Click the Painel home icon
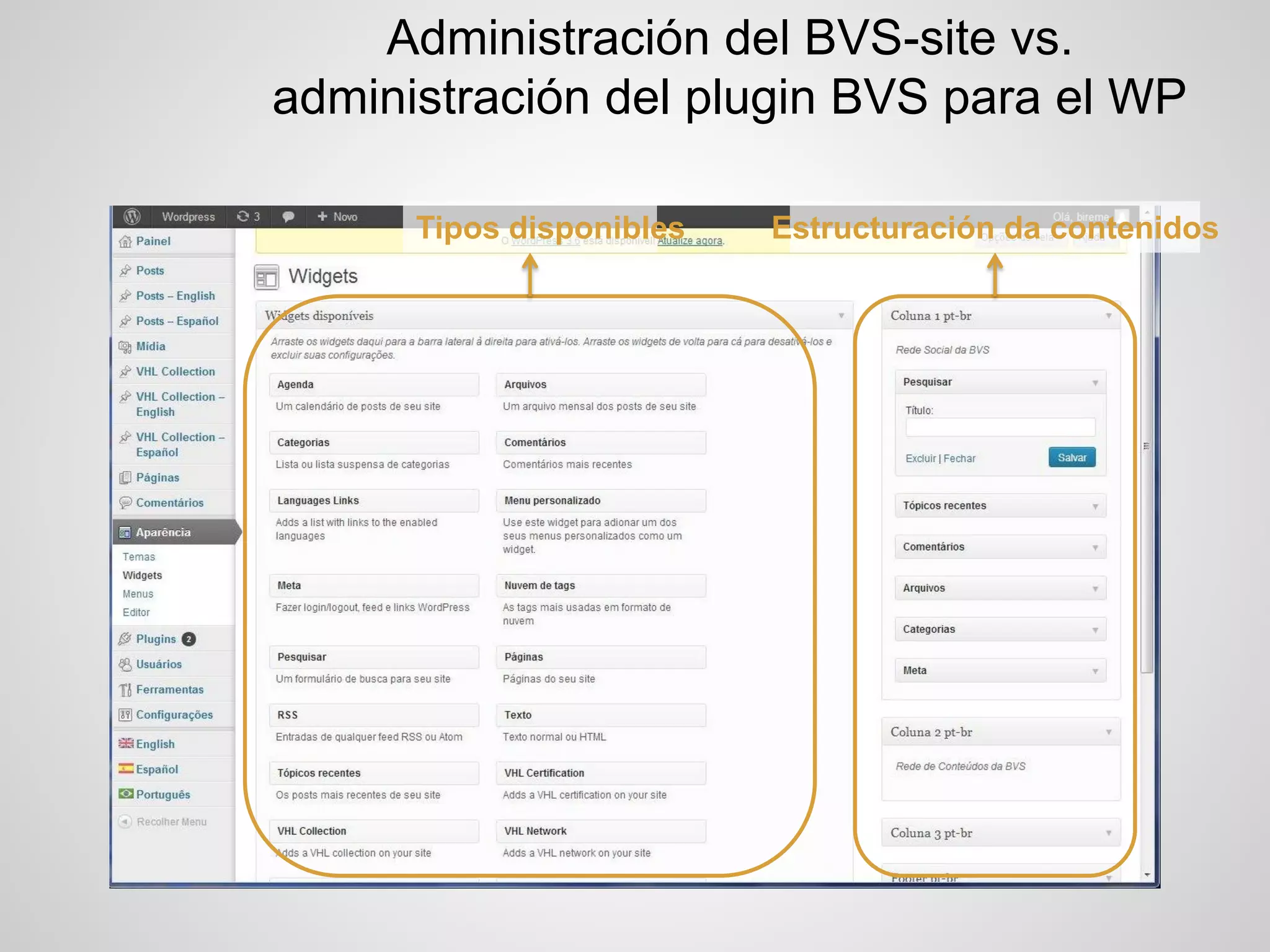The image size is (1270, 952). coord(125,242)
